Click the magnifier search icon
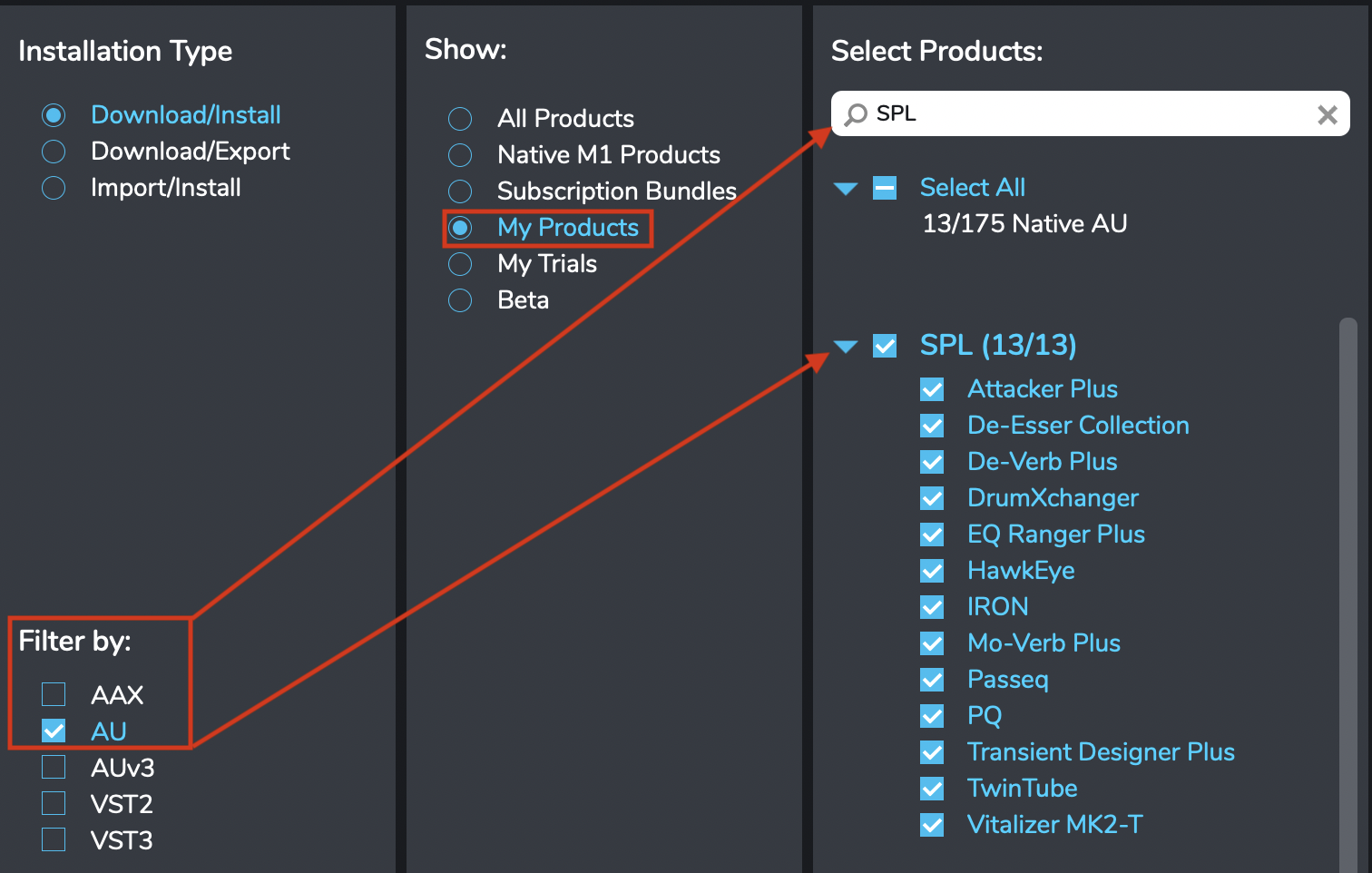This screenshot has width=1372, height=873. click(855, 114)
